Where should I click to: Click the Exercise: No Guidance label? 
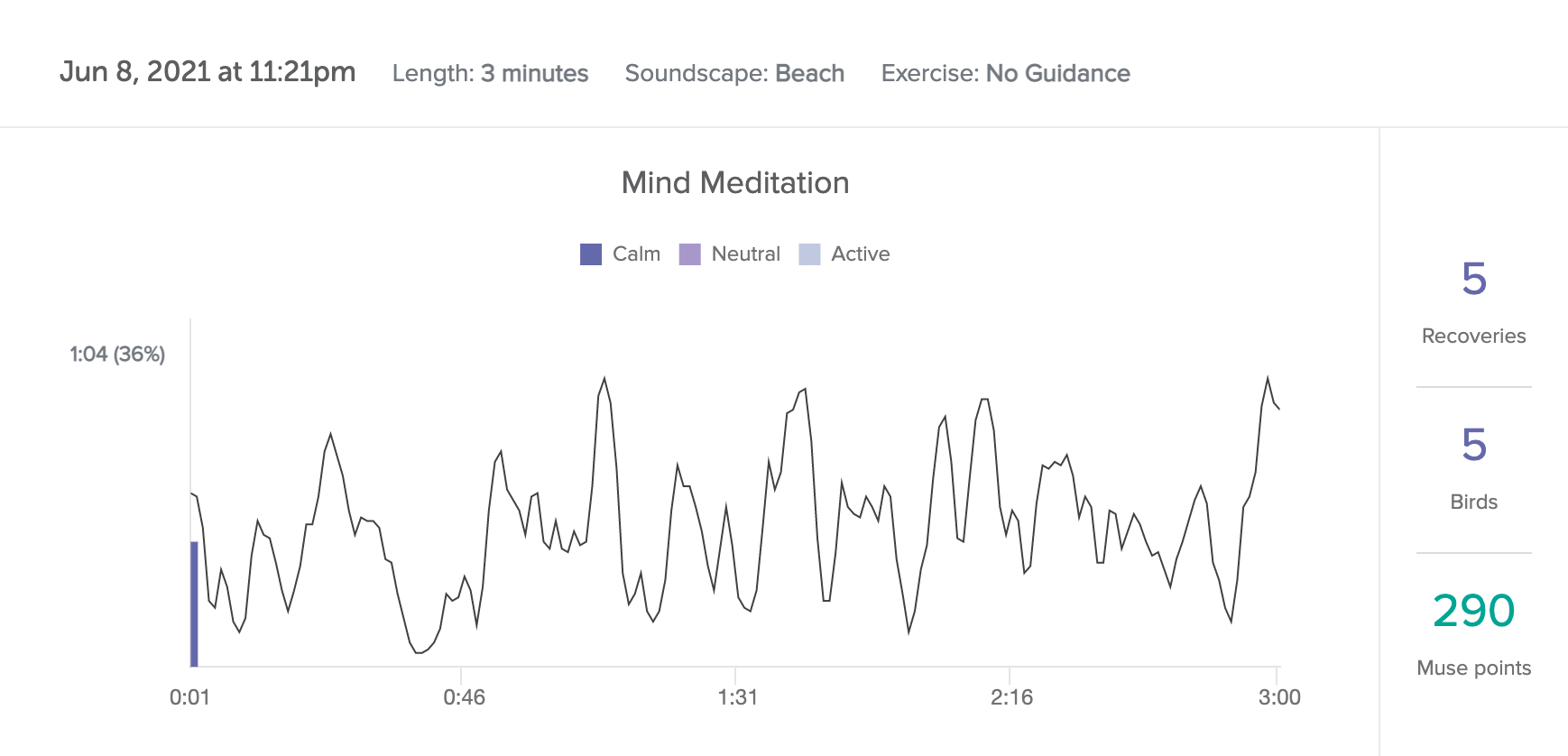tap(1005, 73)
